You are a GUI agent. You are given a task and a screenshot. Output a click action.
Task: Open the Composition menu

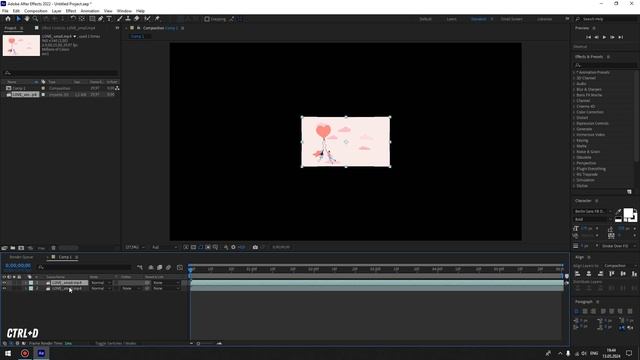[36, 11]
